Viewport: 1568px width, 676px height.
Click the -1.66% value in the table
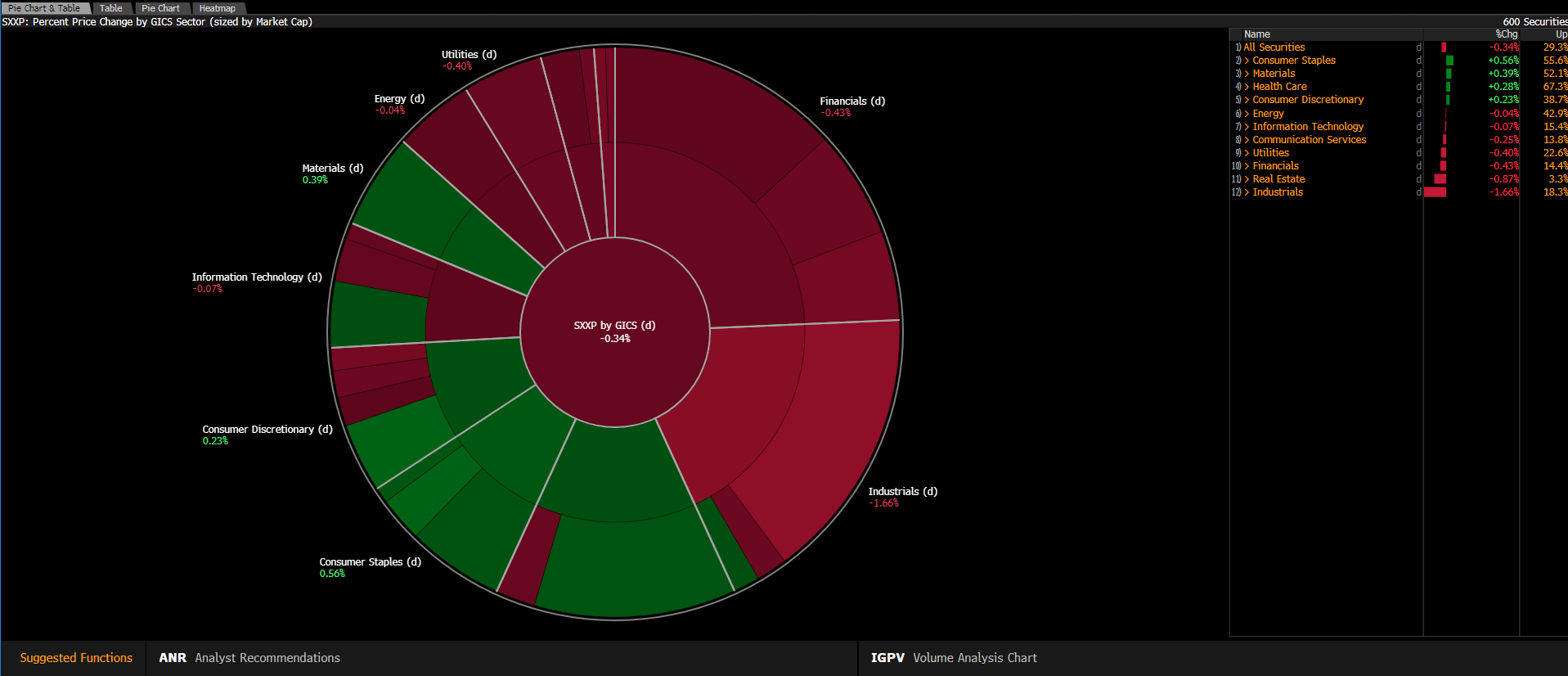coord(1504,192)
